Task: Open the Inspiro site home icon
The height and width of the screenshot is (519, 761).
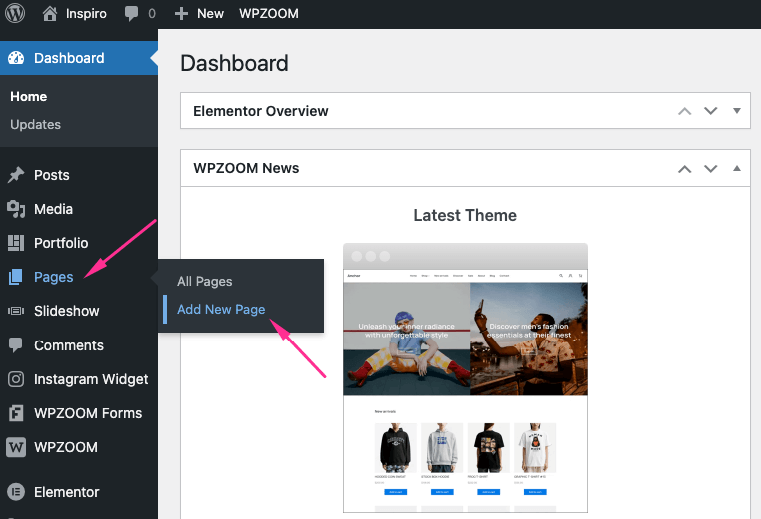Action: (x=50, y=14)
